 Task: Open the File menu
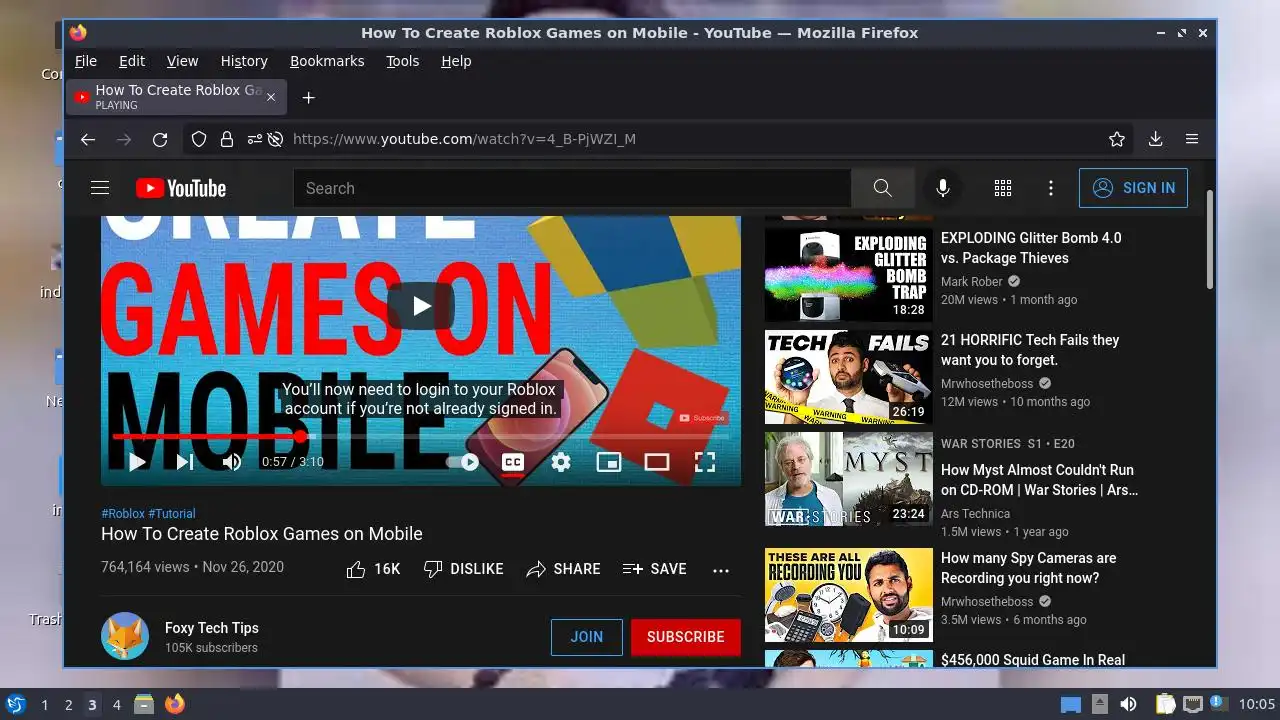tap(86, 61)
